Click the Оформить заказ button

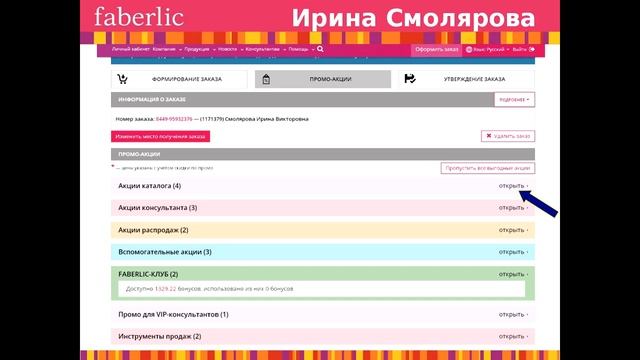coord(436,50)
